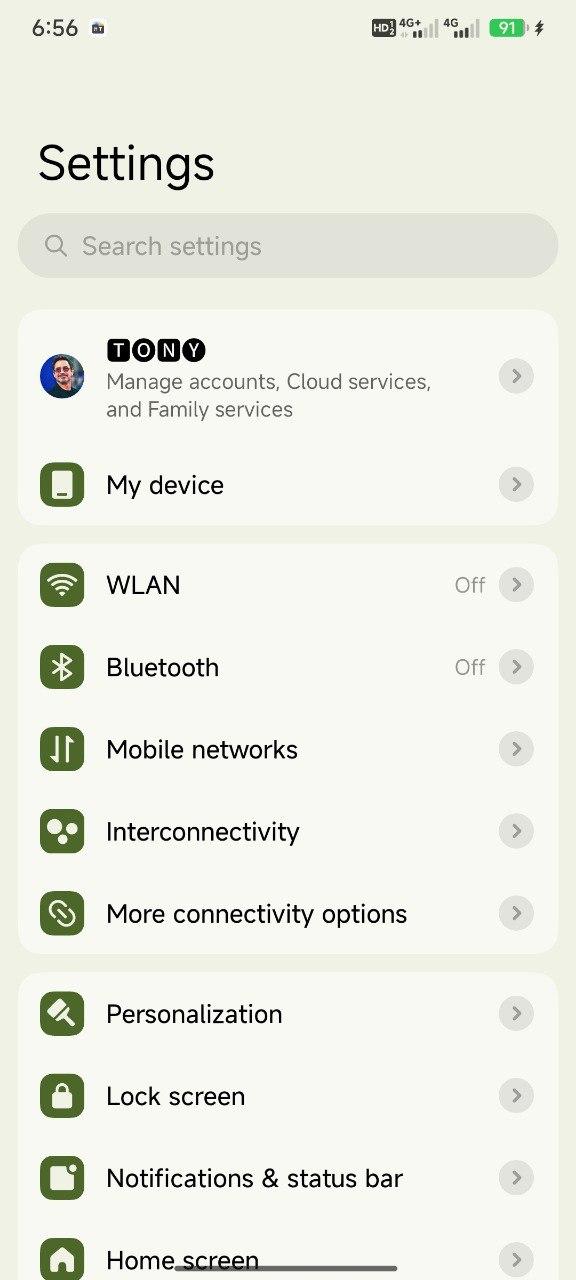Viewport: 576px width, 1280px height.
Task: Tap the Bluetooth symbol icon
Action: (x=62, y=667)
